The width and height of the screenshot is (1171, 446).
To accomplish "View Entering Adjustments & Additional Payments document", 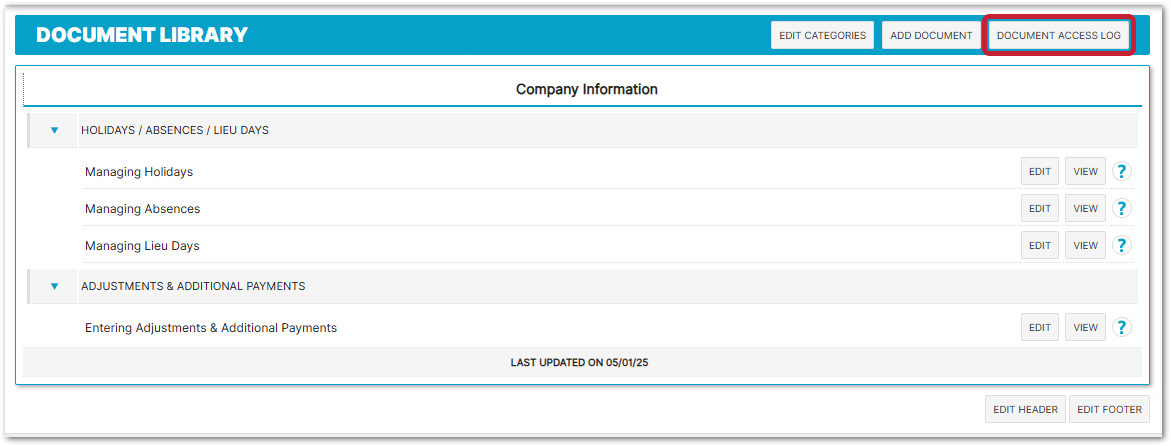I will (x=1085, y=327).
